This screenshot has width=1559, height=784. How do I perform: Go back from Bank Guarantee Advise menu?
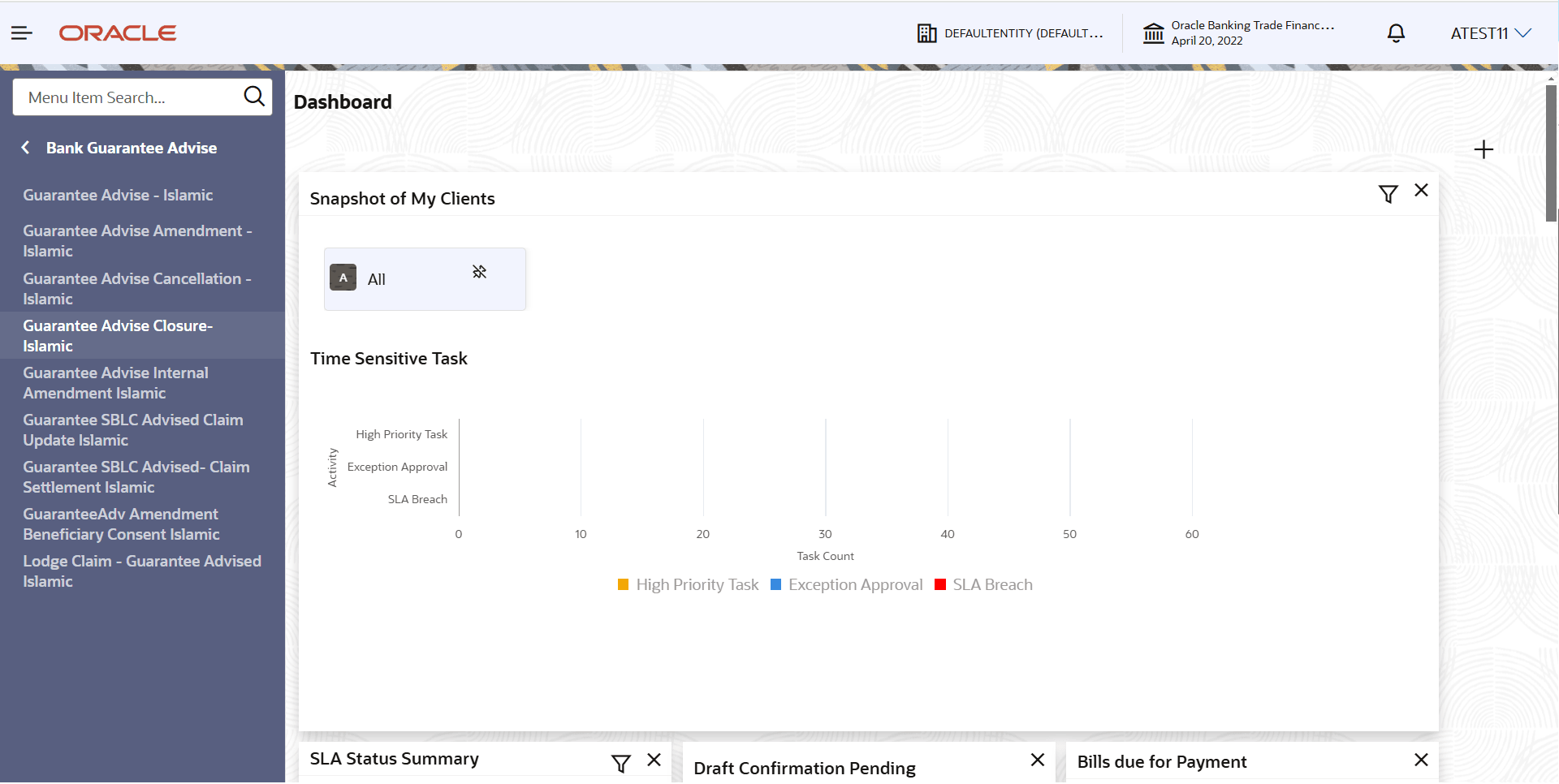coord(26,148)
